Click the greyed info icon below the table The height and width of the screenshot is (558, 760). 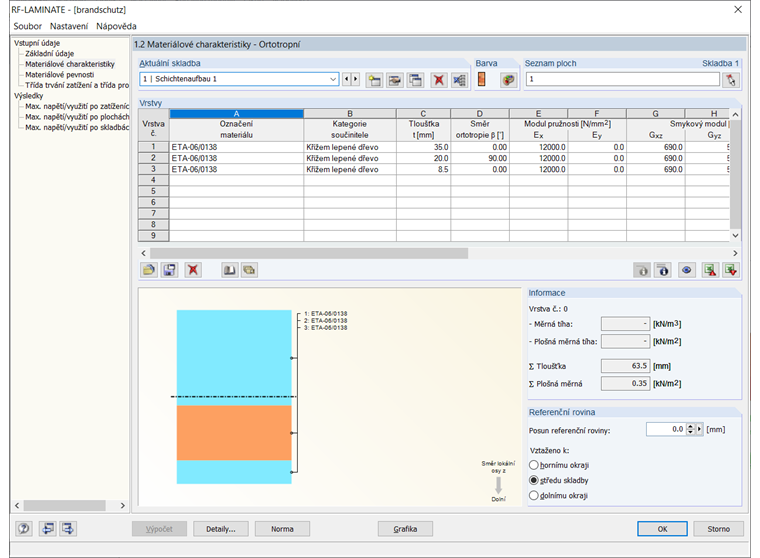[x=642, y=270]
